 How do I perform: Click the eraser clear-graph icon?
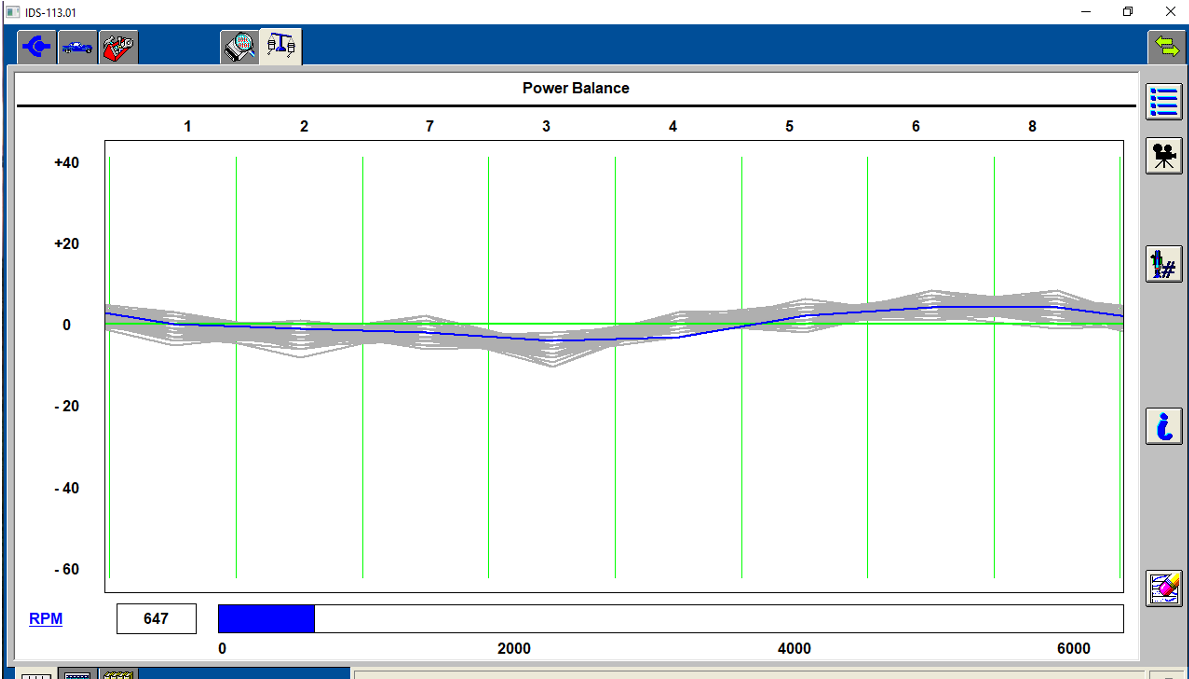click(1164, 588)
